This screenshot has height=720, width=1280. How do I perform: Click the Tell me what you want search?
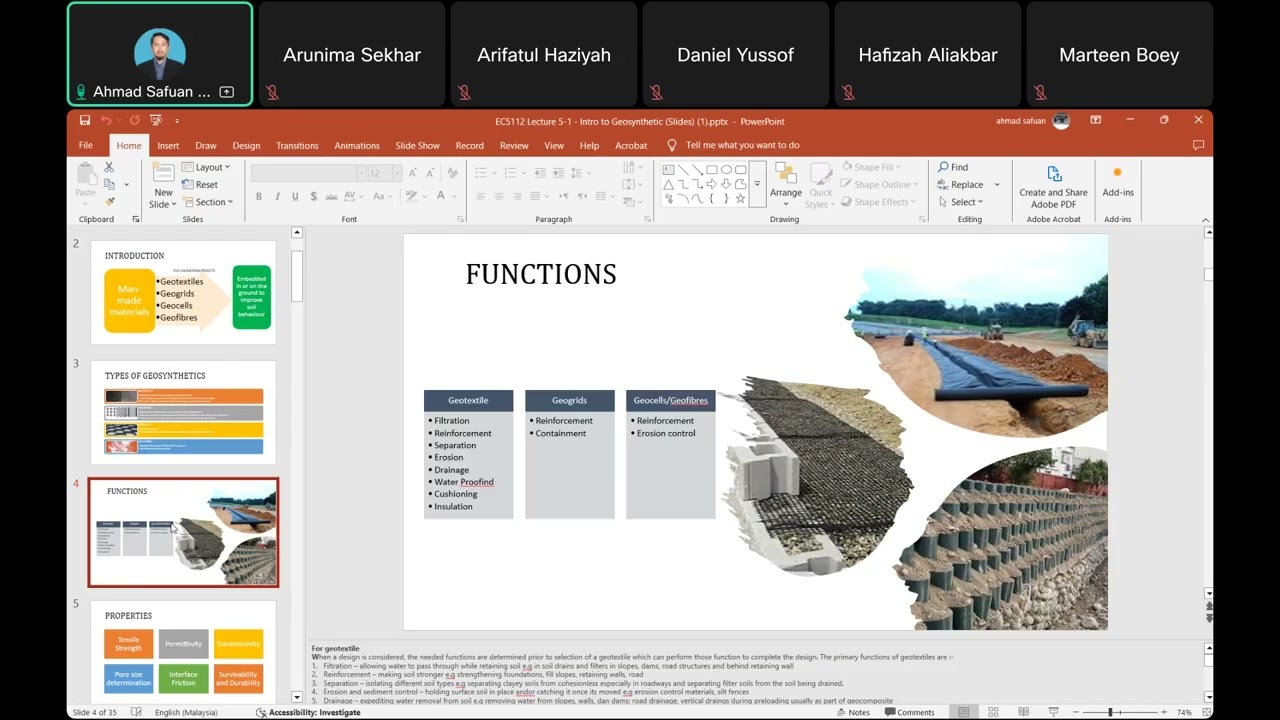coord(734,146)
